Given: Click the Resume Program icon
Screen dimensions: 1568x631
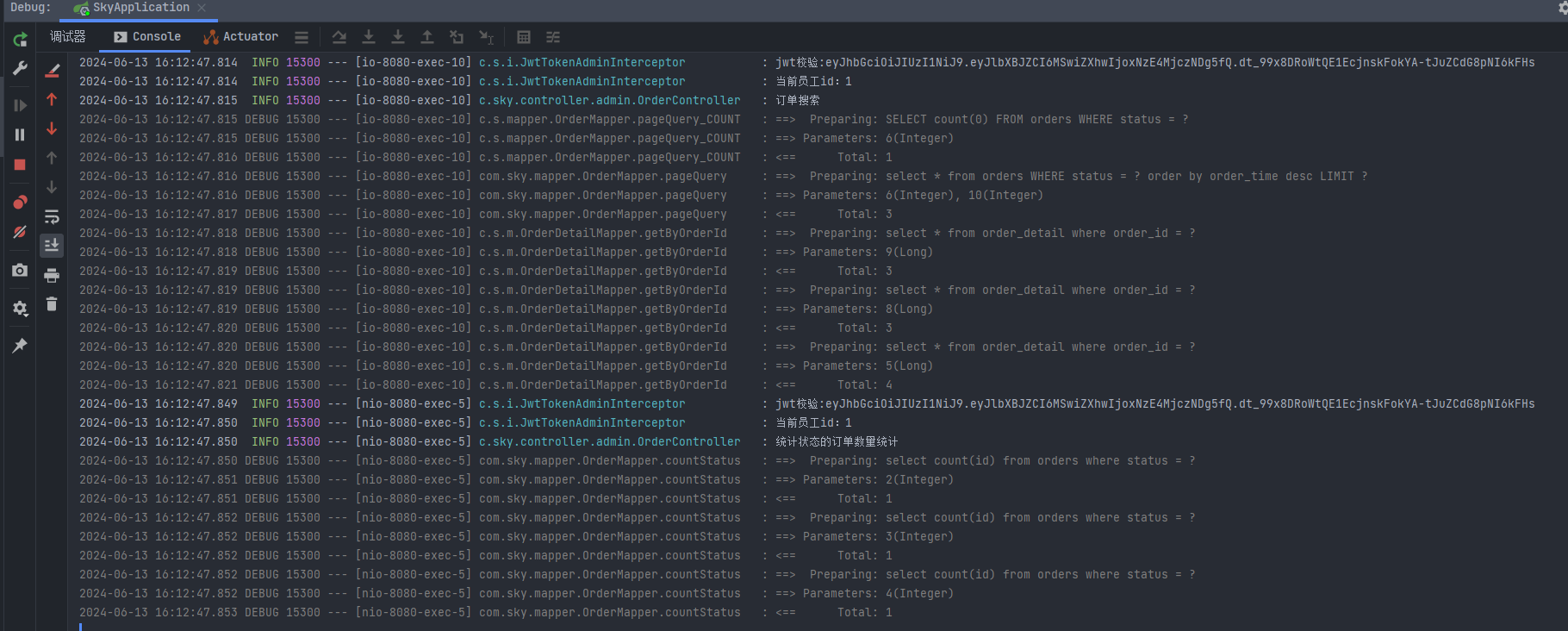Looking at the screenshot, I should coord(20,105).
